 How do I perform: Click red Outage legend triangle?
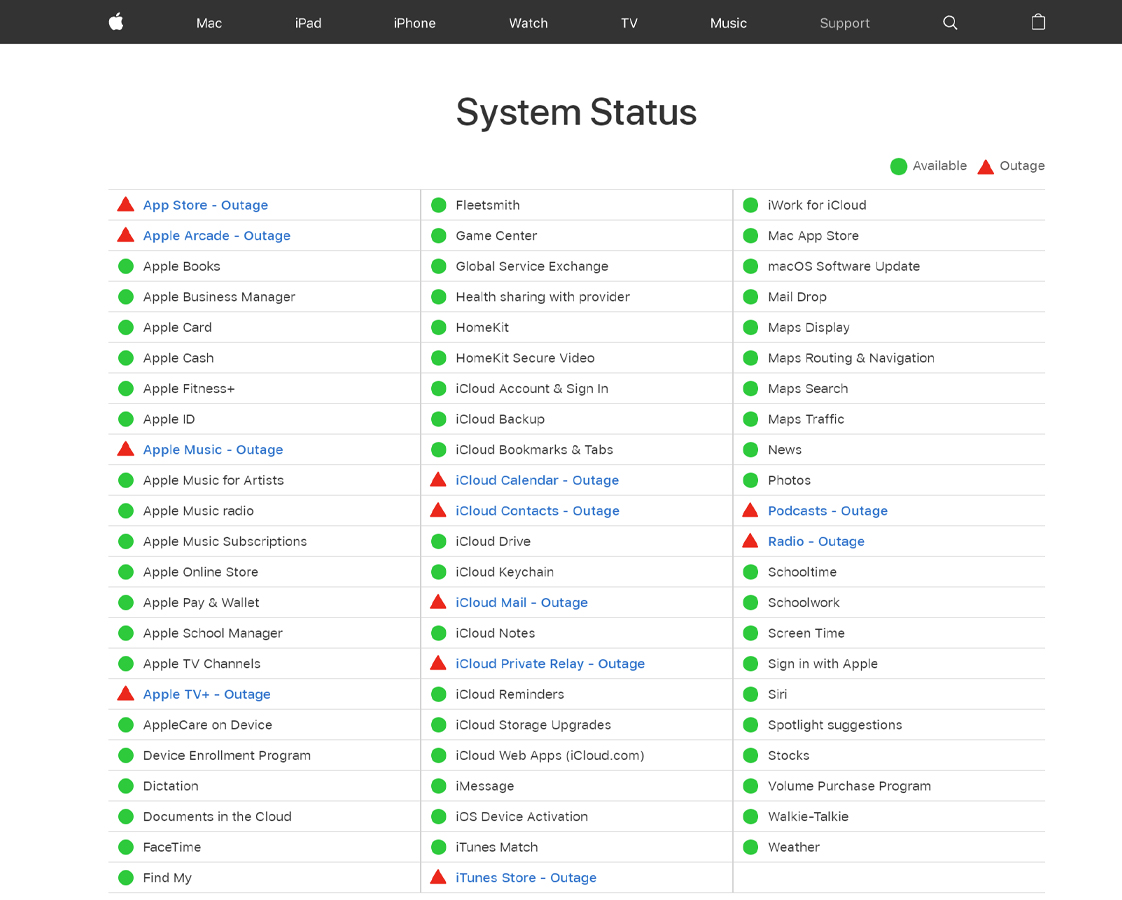pyautogui.click(x=986, y=167)
